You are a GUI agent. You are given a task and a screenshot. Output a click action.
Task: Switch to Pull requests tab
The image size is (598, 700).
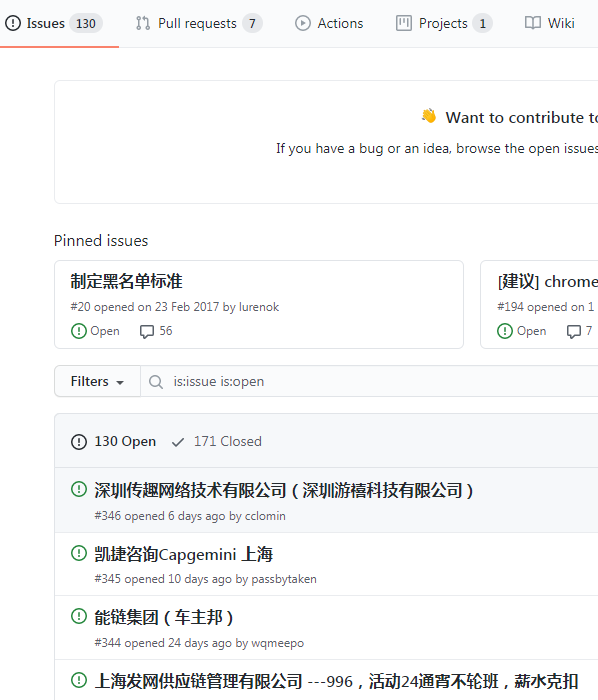(197, 23)
